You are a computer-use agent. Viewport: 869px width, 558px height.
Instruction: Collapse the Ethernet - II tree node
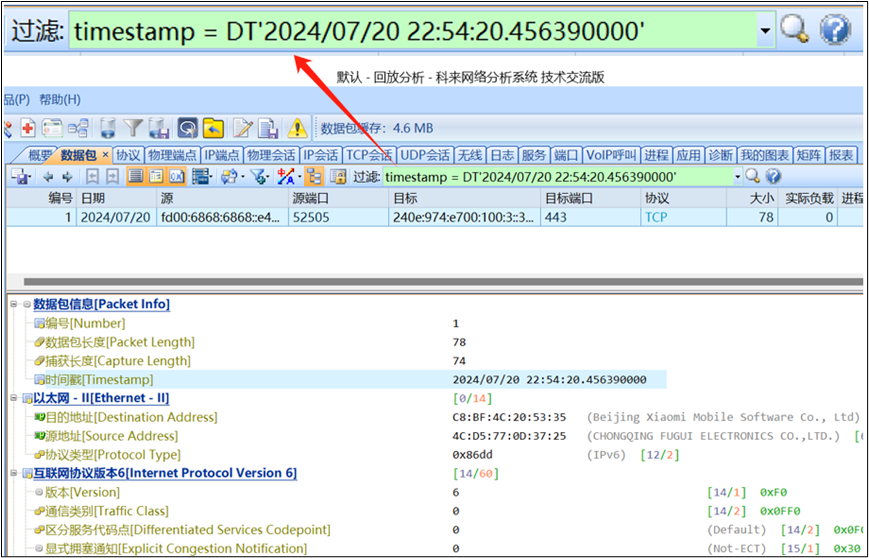coord(26,398)
